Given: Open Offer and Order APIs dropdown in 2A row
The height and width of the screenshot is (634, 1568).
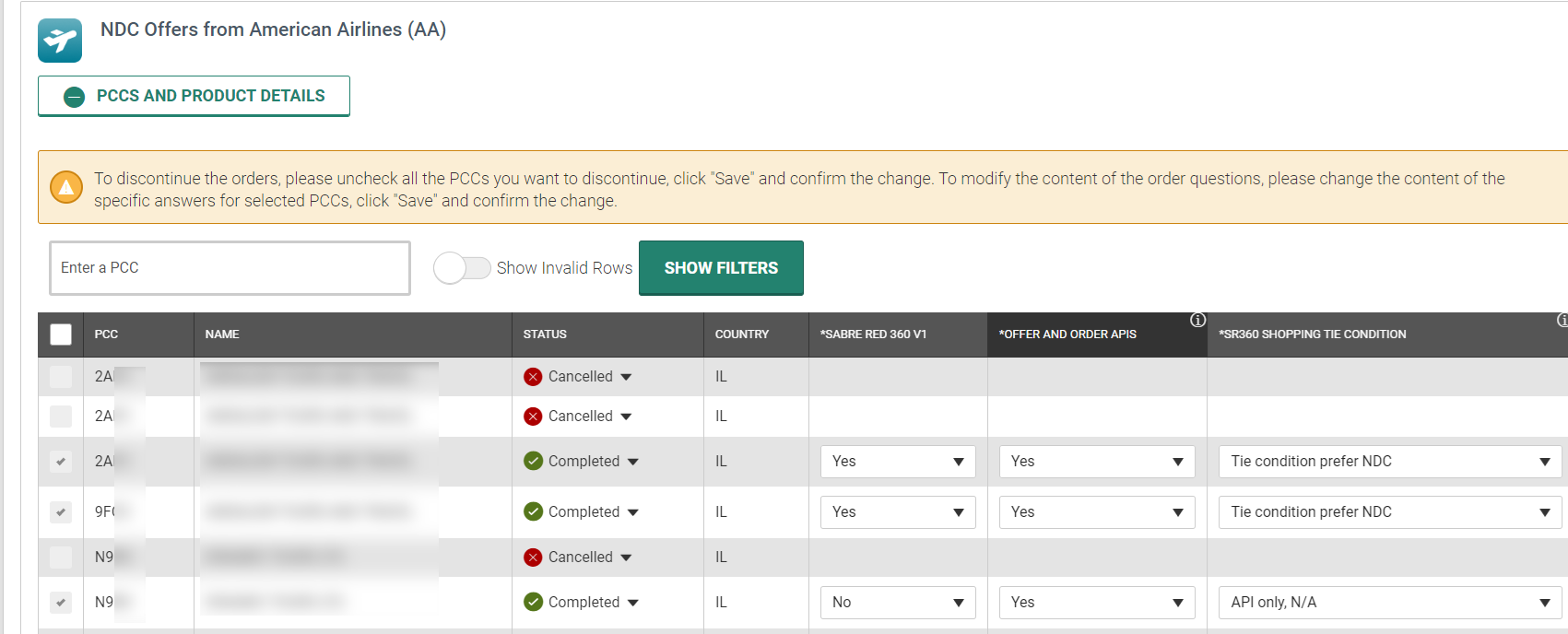Looking at the screenshot, I should click(x=1097, y=462).
